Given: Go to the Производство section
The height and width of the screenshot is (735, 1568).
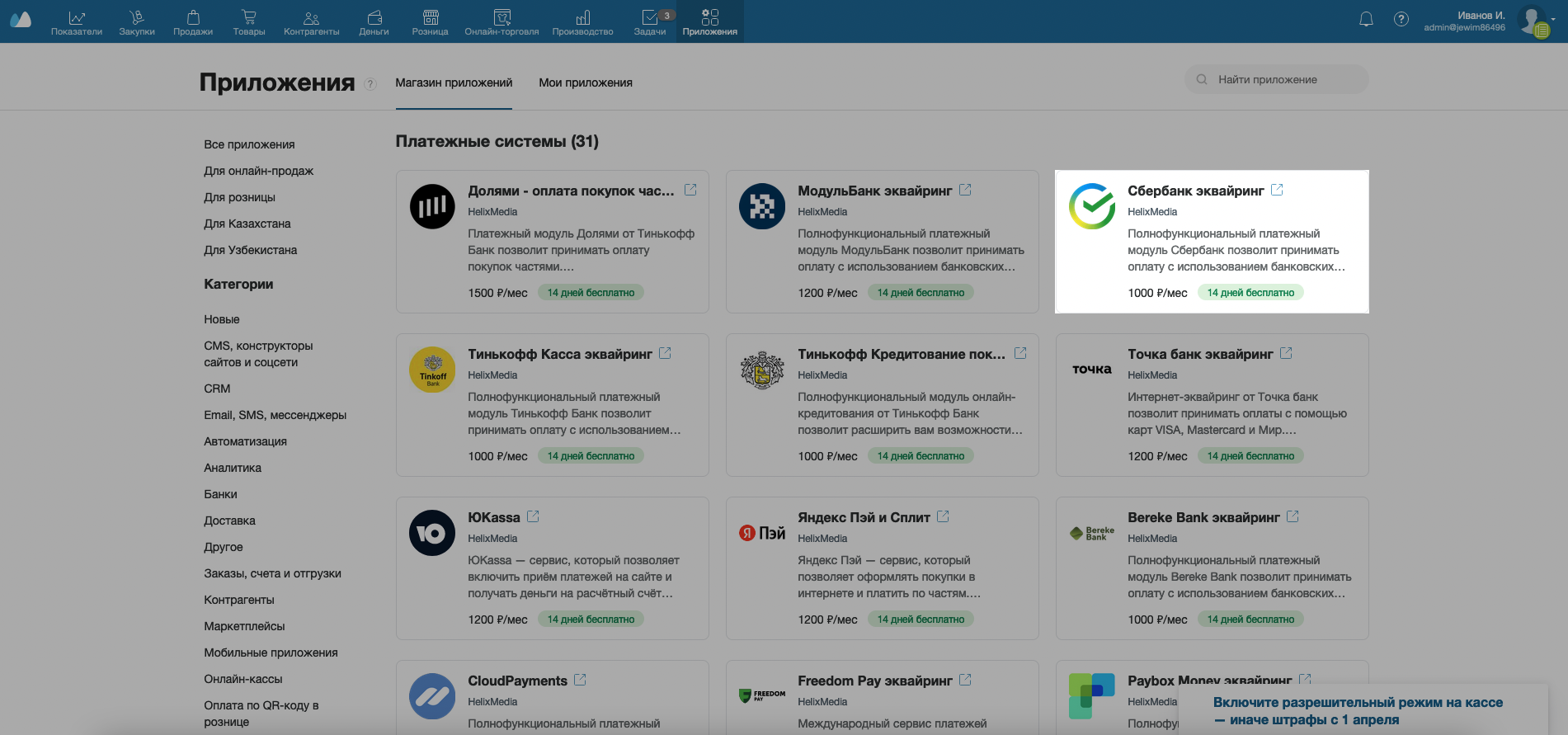Looking at the screenshot, I should tap(583, 22).
